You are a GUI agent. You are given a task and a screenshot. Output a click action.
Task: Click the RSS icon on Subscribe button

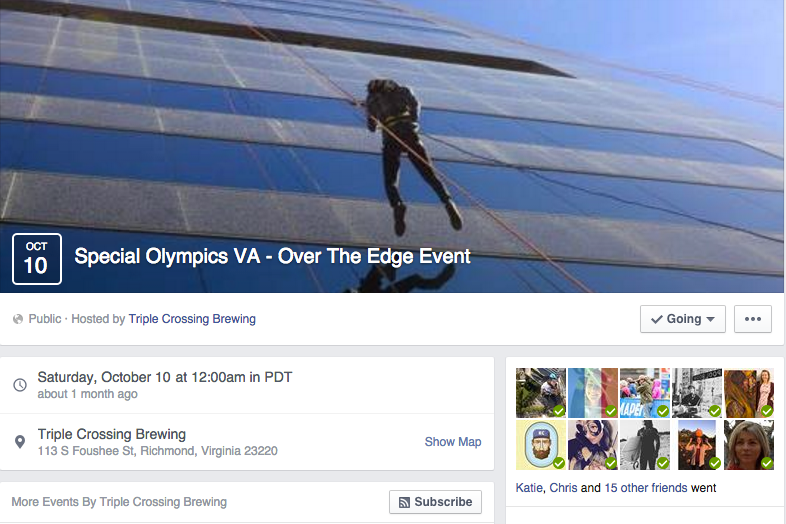[x=404, y=502]
